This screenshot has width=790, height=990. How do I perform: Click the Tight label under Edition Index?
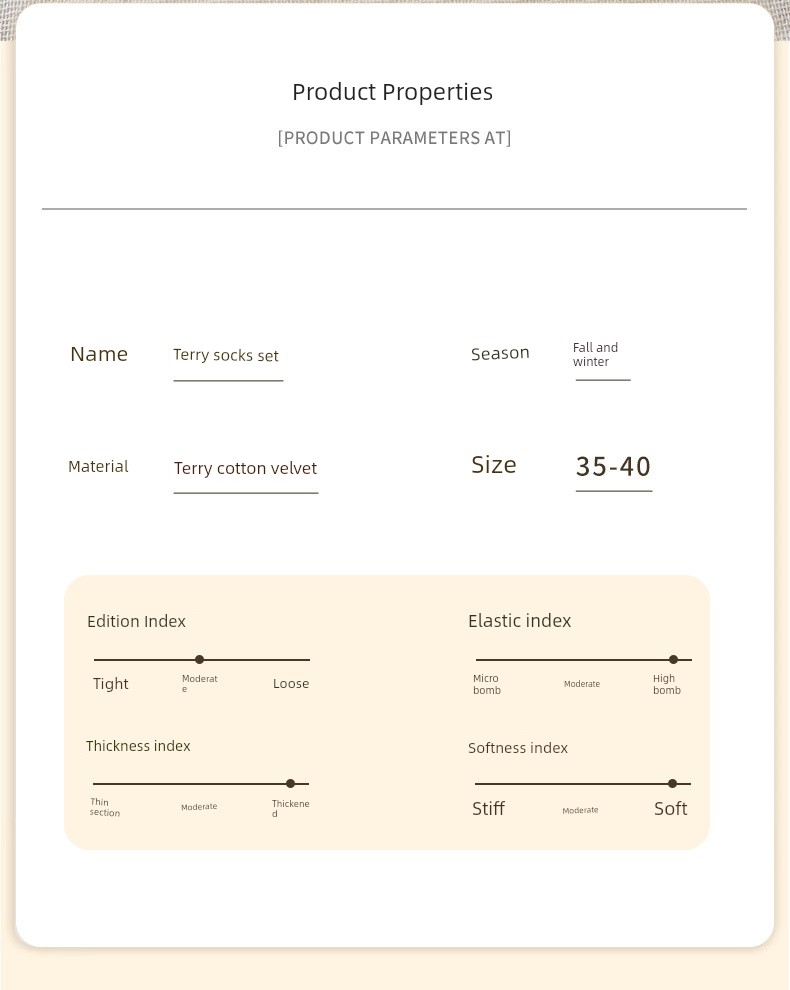[x=111, y=684]
